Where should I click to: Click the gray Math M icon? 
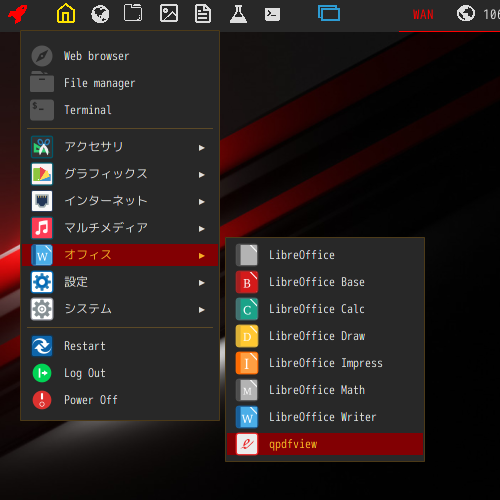(x=247, y=390)
